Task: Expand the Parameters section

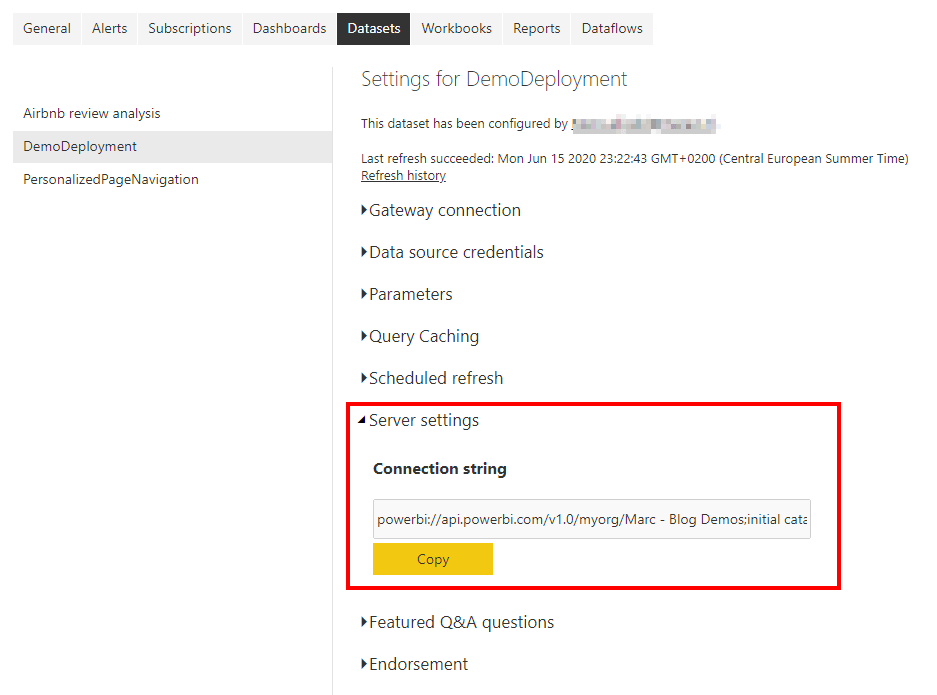Action: [x=410, y=294]
